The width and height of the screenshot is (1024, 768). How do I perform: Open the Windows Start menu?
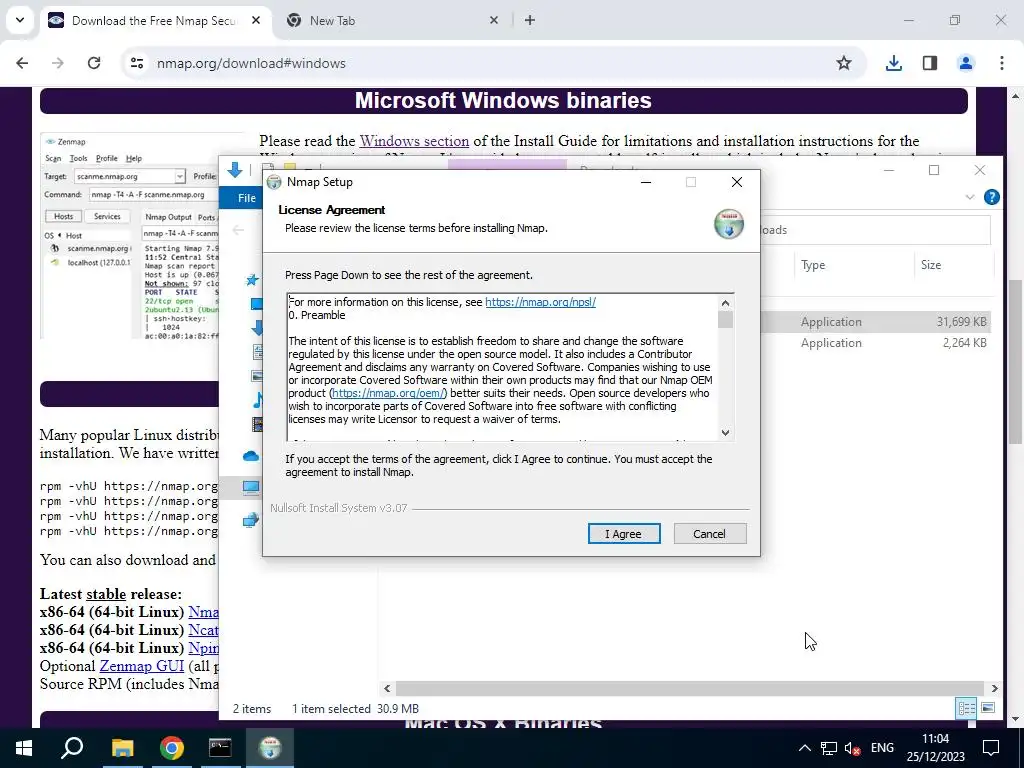[x=24, y=748]
